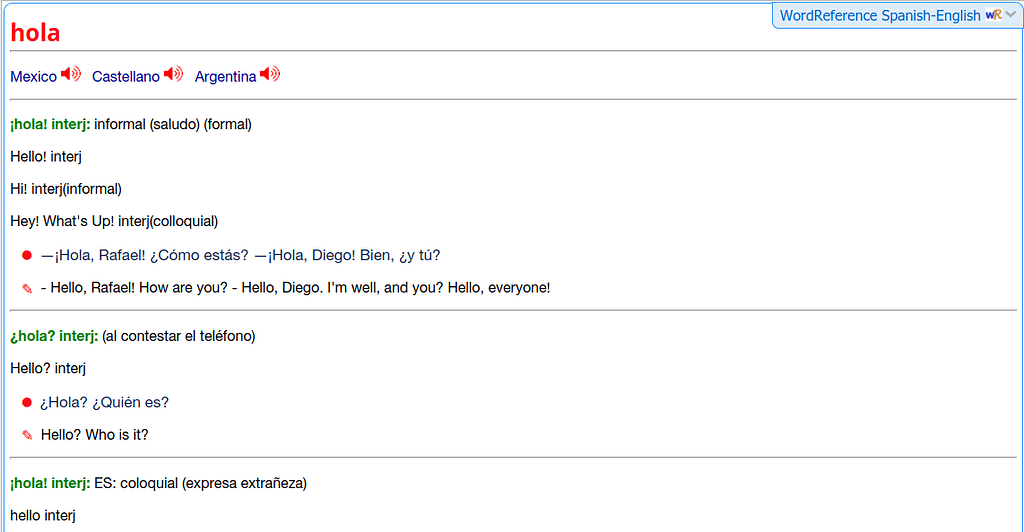The width and height of the screenshot is (1024, 532).
Task: Play the Argentina pronunciation speaker icon
Action: pos(270,75)
